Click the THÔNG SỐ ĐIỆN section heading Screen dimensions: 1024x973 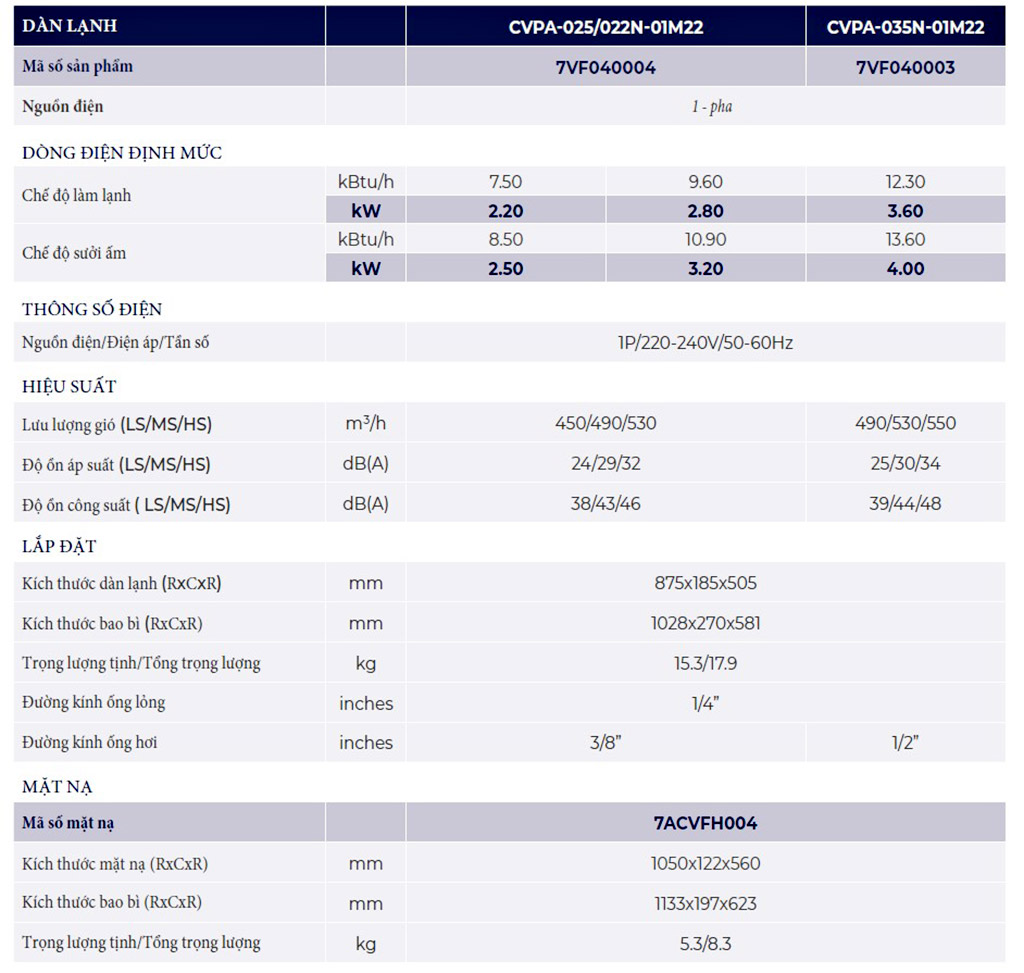point(92,309)
